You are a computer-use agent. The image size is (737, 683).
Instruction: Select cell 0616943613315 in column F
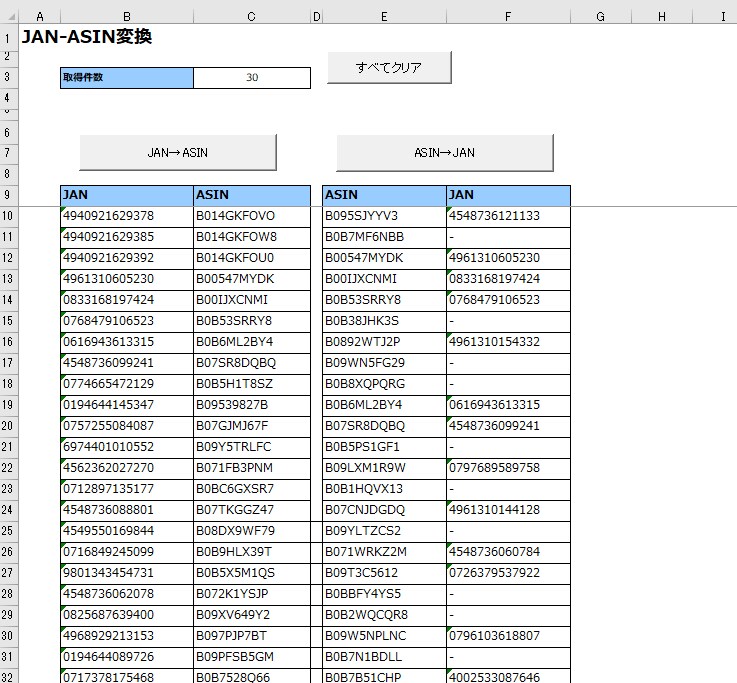point(509,405)
